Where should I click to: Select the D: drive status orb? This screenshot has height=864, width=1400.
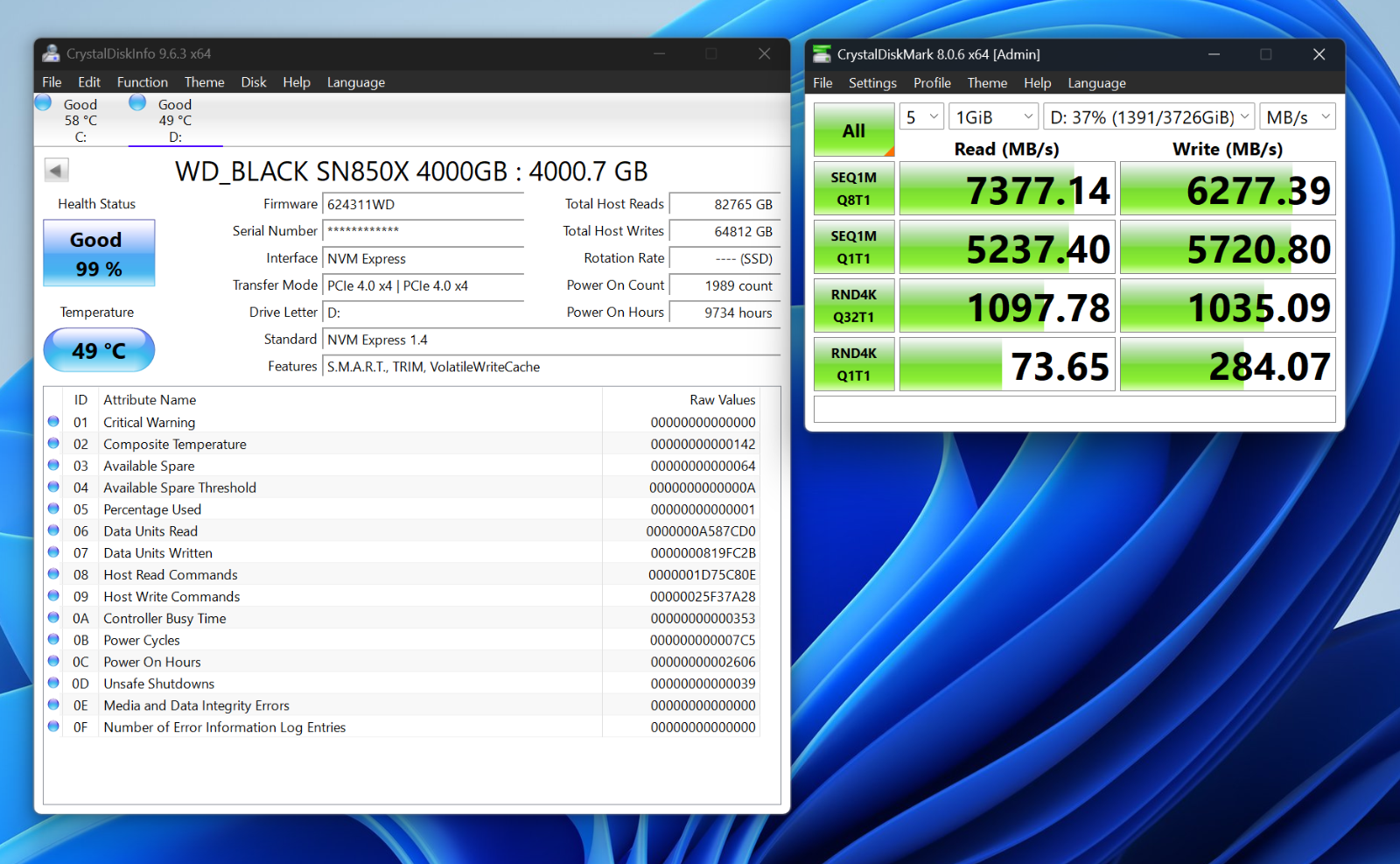coord(137,103)
